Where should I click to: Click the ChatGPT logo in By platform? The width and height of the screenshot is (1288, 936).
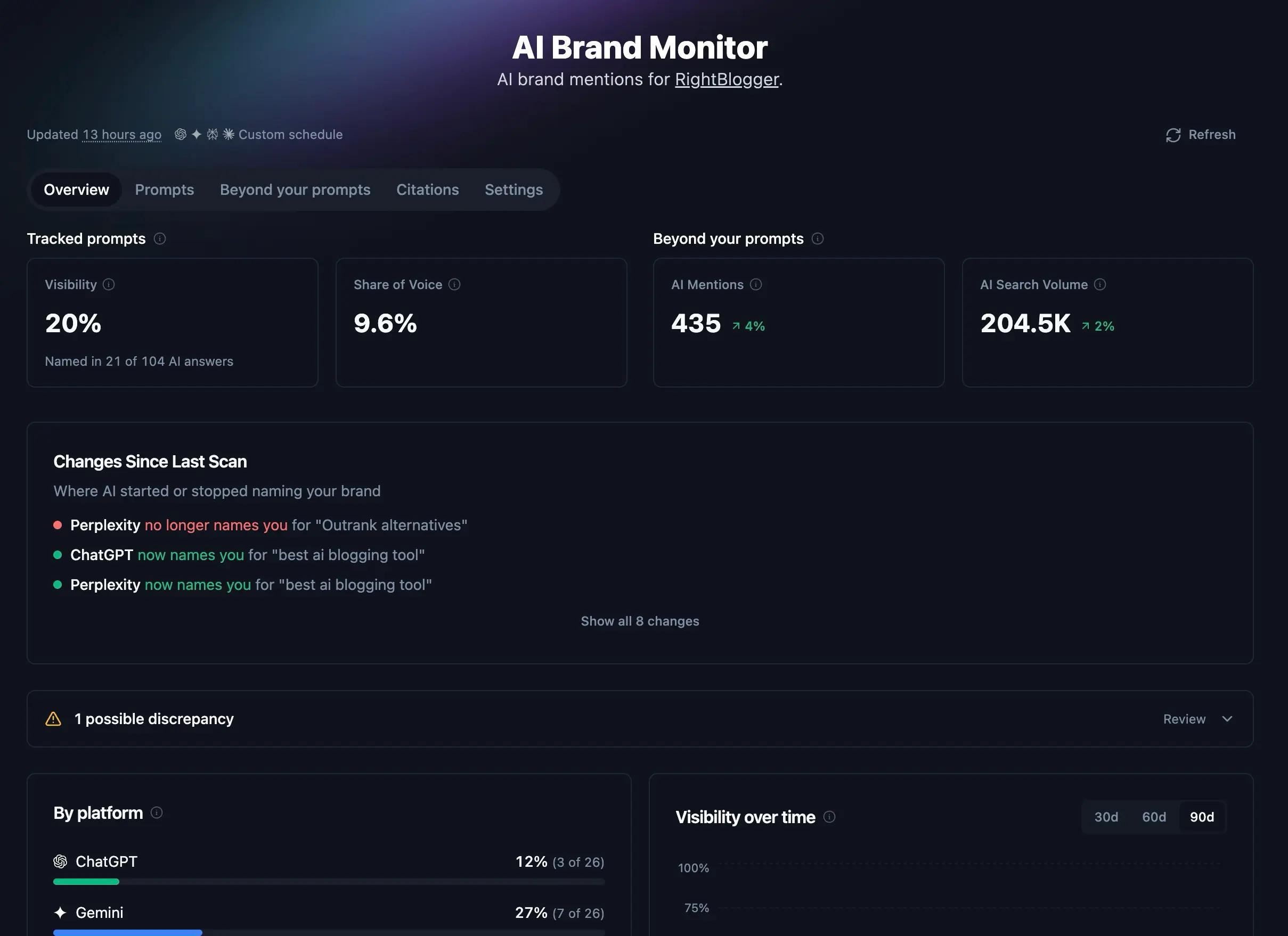pyautogui.click(x=60, y=861)
